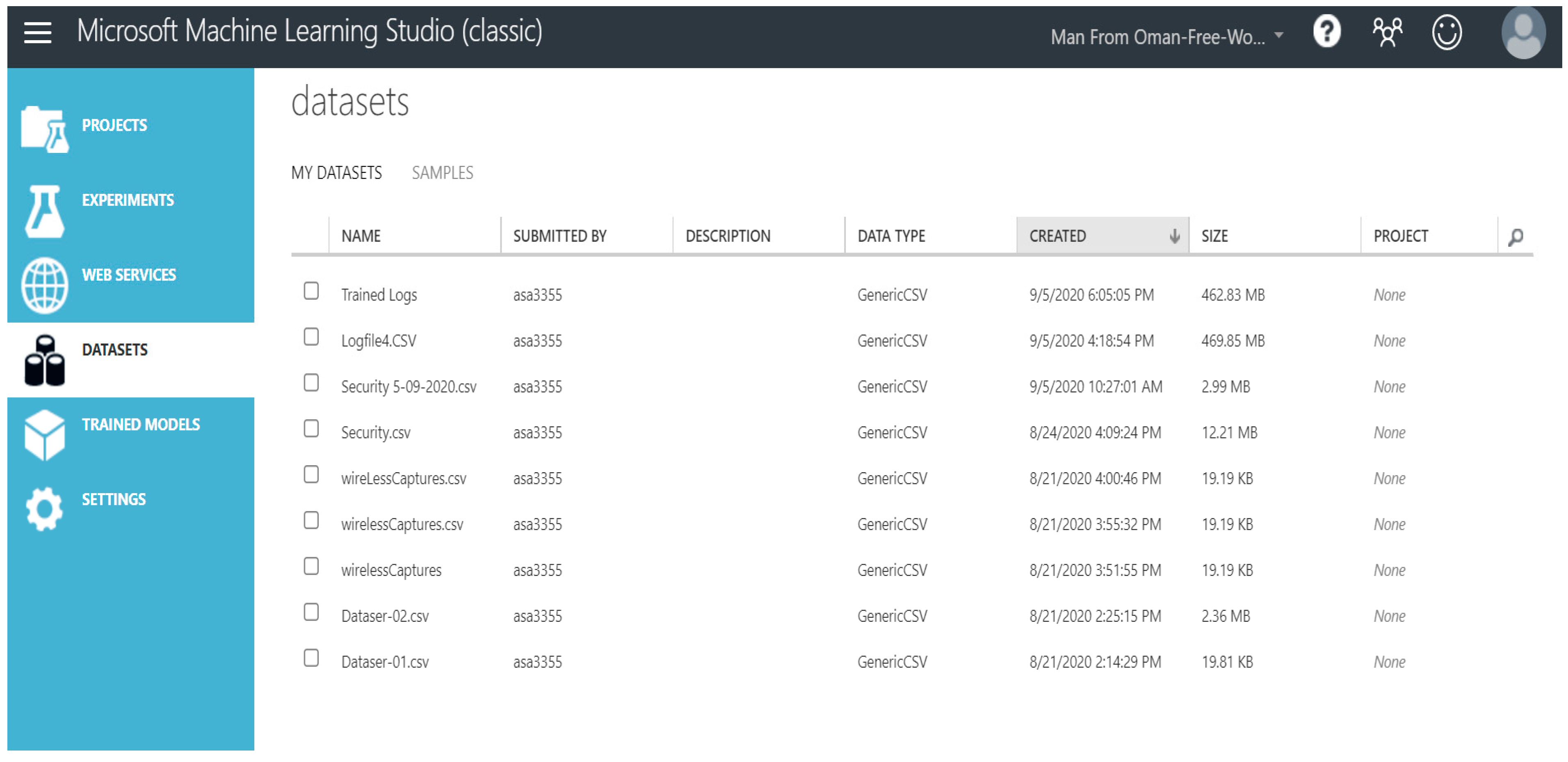Click the user profile avatar
This screenshot has height=762, width=1568.
[x=1523, y=33]
